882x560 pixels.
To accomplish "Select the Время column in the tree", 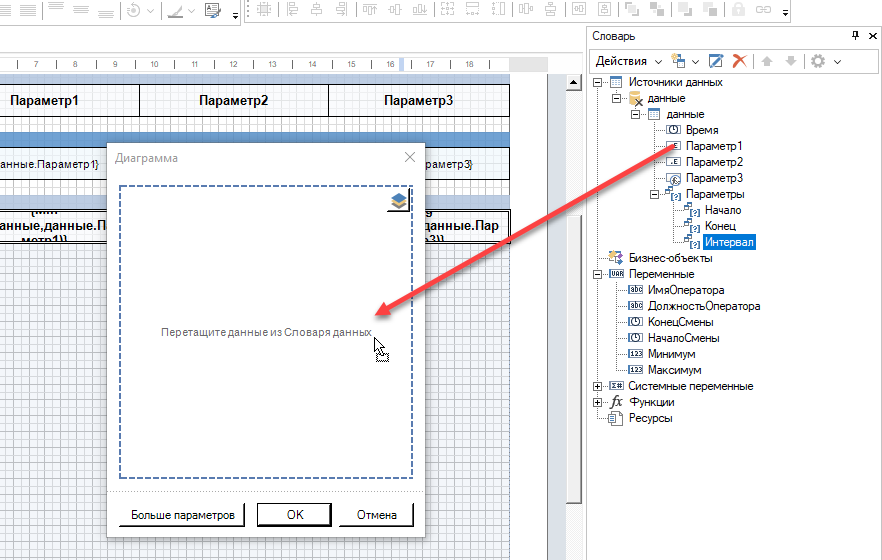I will point(701,130).
